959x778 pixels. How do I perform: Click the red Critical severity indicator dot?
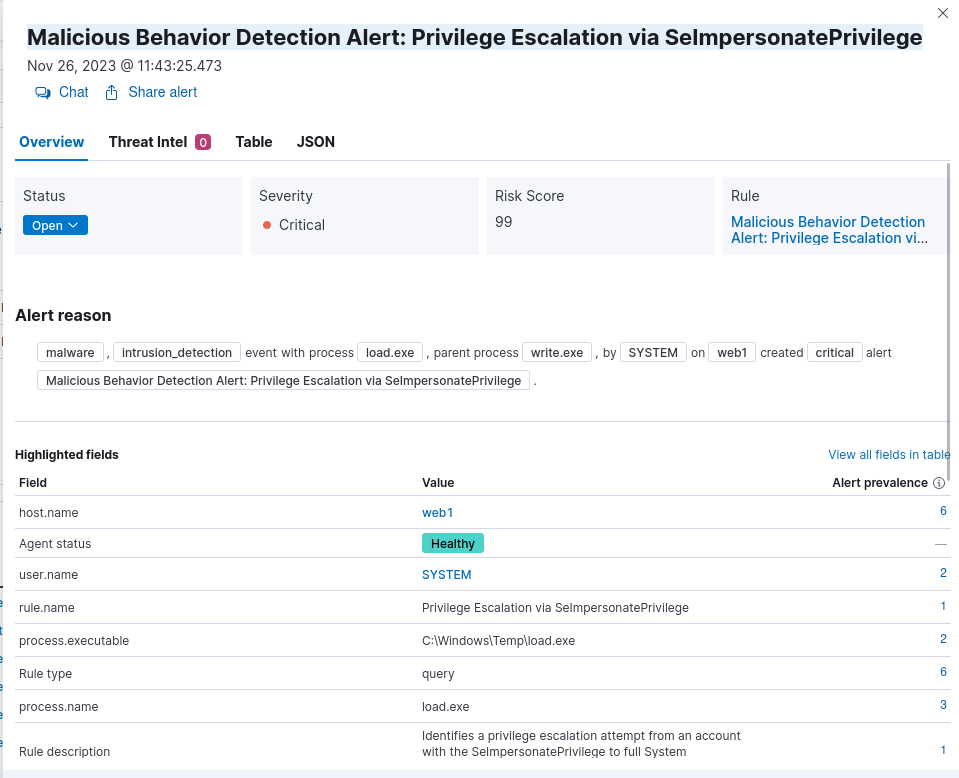point(267,225)
